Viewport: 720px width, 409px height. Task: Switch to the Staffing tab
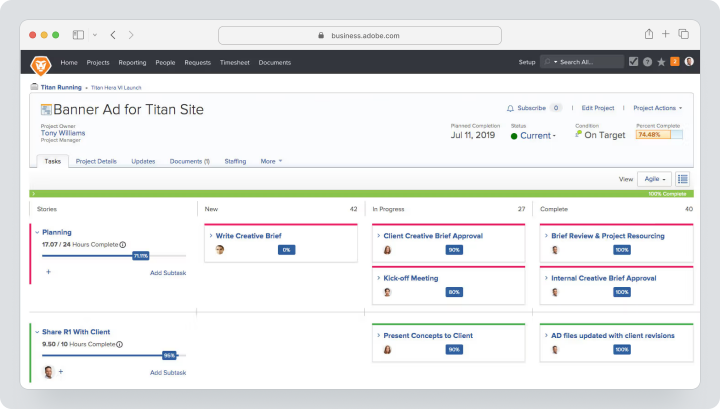click(235, 162)
